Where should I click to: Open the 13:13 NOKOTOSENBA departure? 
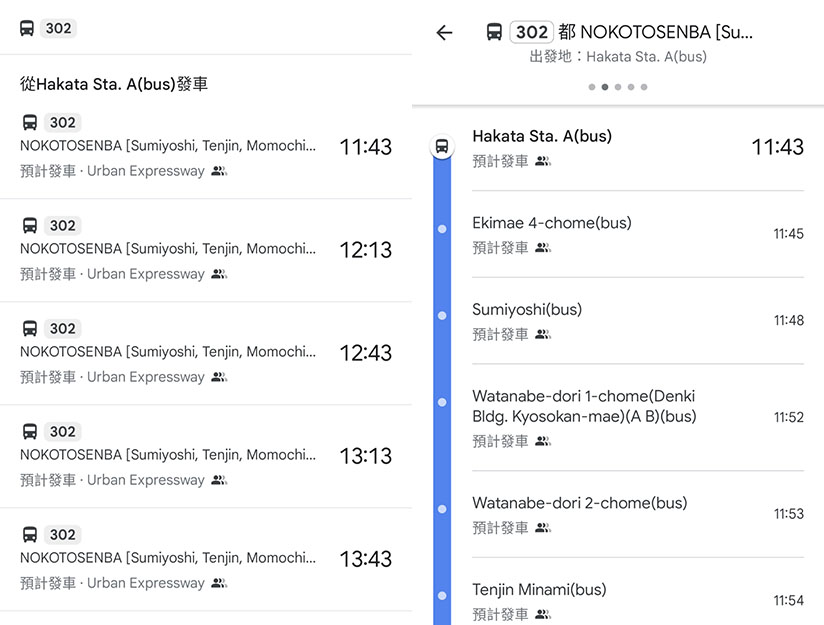pyautogui.click(x=206, y=456)
